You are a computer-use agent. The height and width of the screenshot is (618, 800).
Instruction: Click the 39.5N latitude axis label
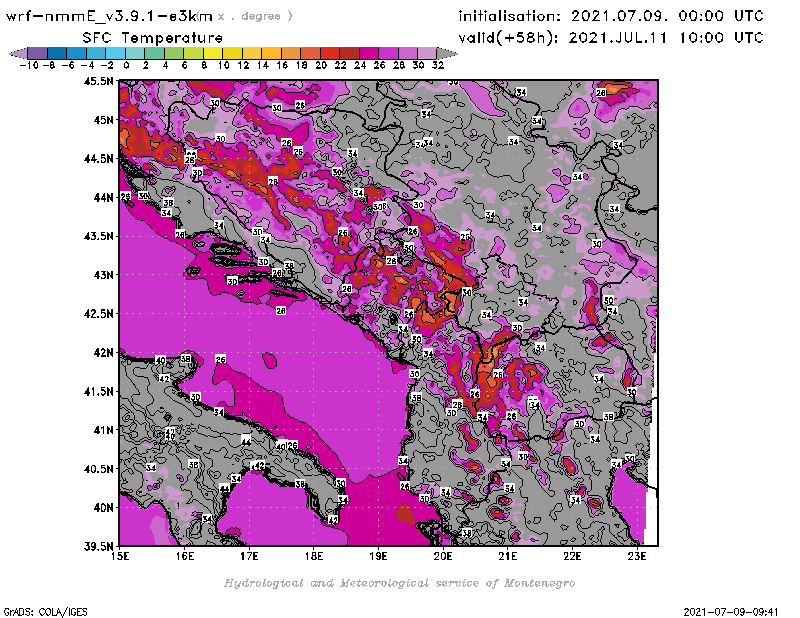click(x=98, y=547)
